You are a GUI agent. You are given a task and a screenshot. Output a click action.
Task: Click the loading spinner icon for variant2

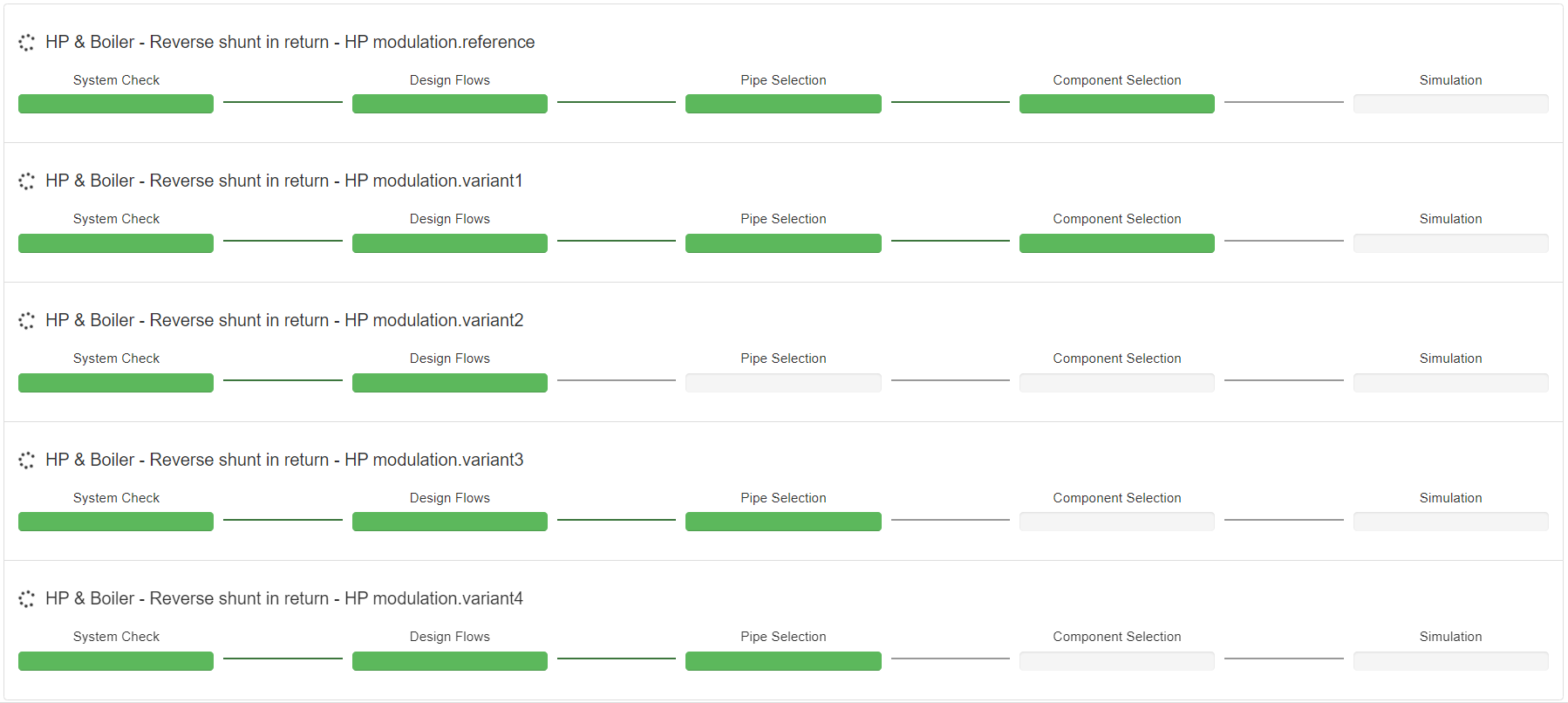27,321
